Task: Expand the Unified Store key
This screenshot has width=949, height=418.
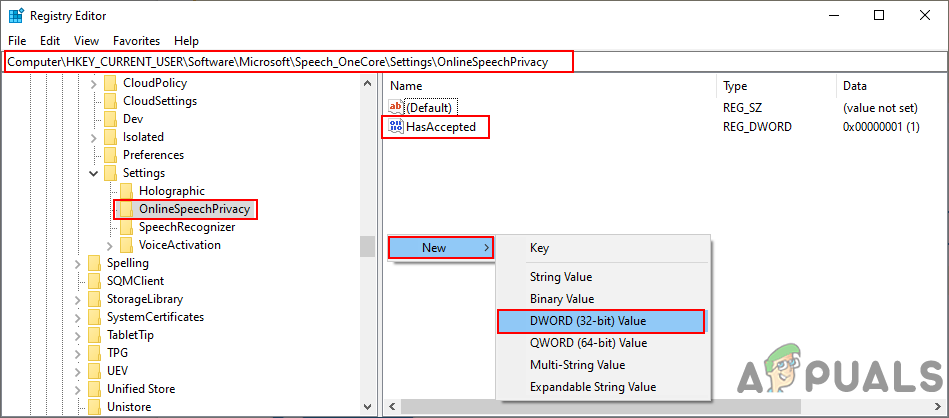Action: click(78, 389)
